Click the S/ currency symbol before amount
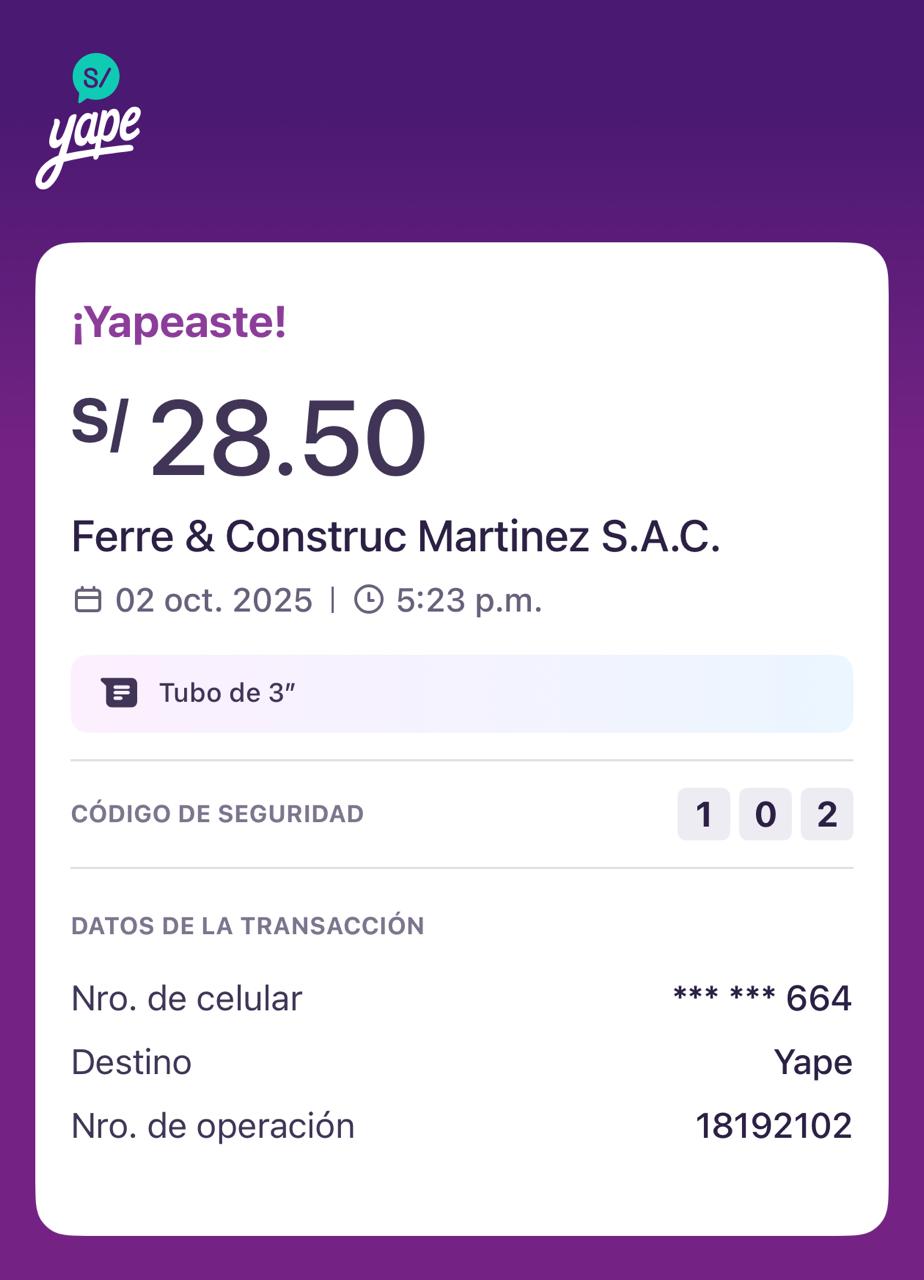 (x=99, y=424)
